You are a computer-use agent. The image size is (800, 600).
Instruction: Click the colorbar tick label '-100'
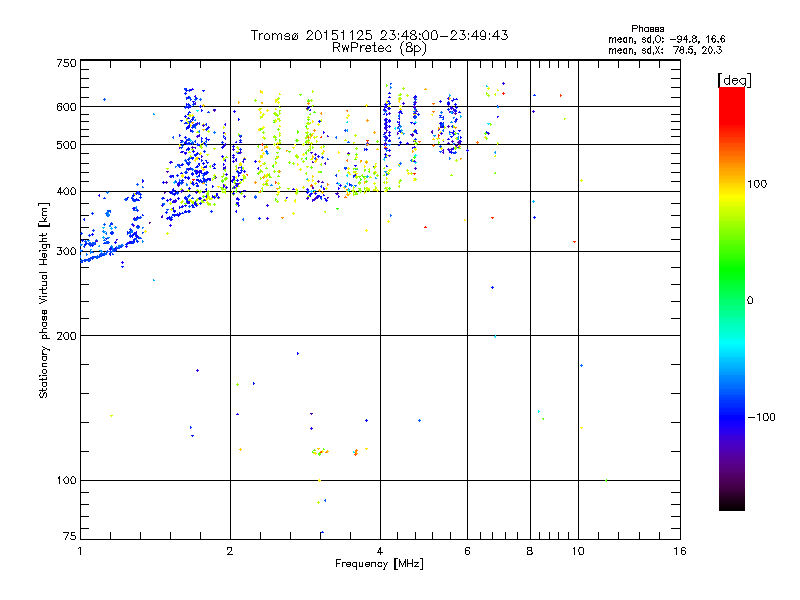761,417
